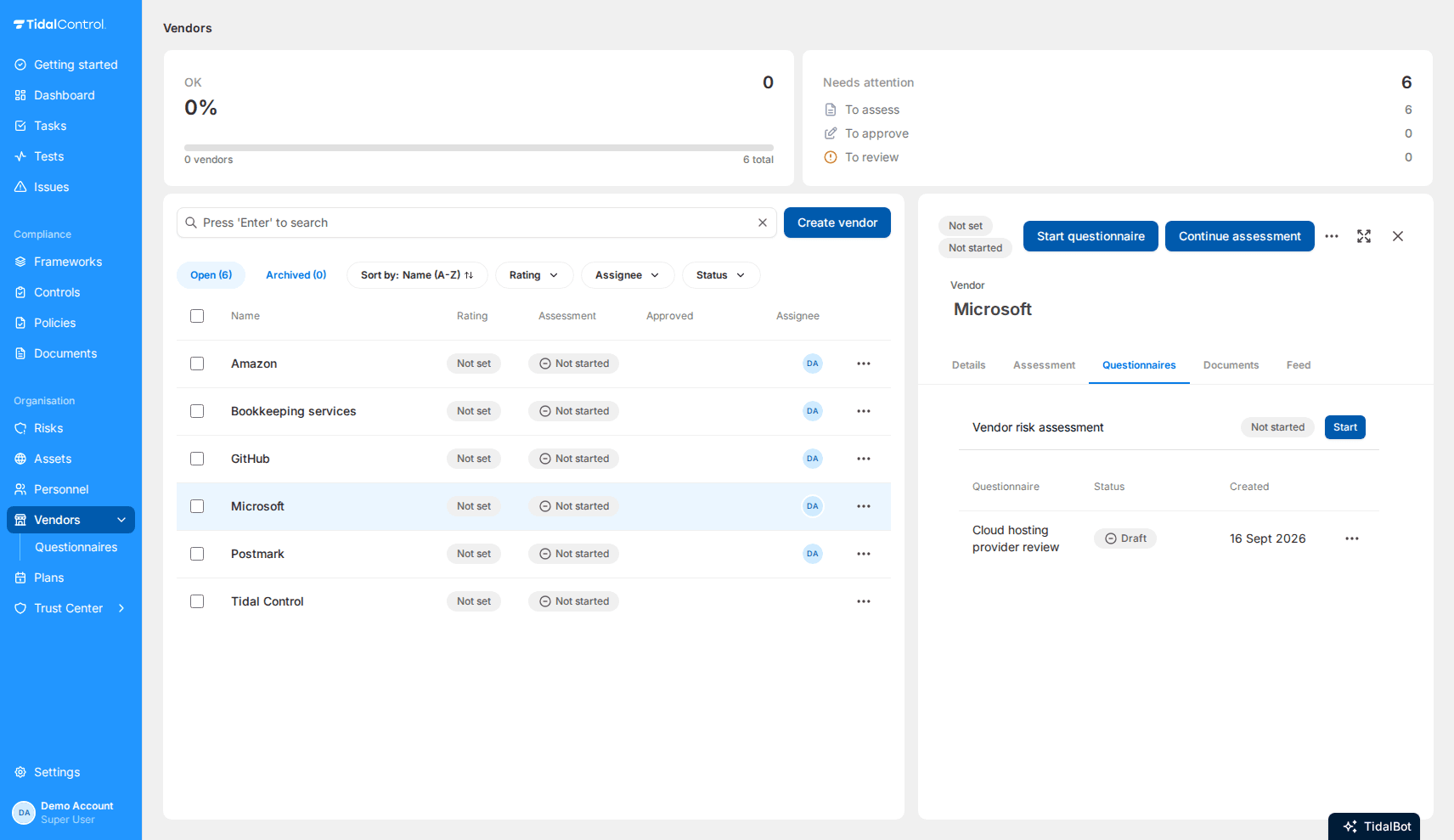This screenshot has width=1454, height=840.
Task: Open the Demo Account profile avatar
Action: click(x=24, y=813)
